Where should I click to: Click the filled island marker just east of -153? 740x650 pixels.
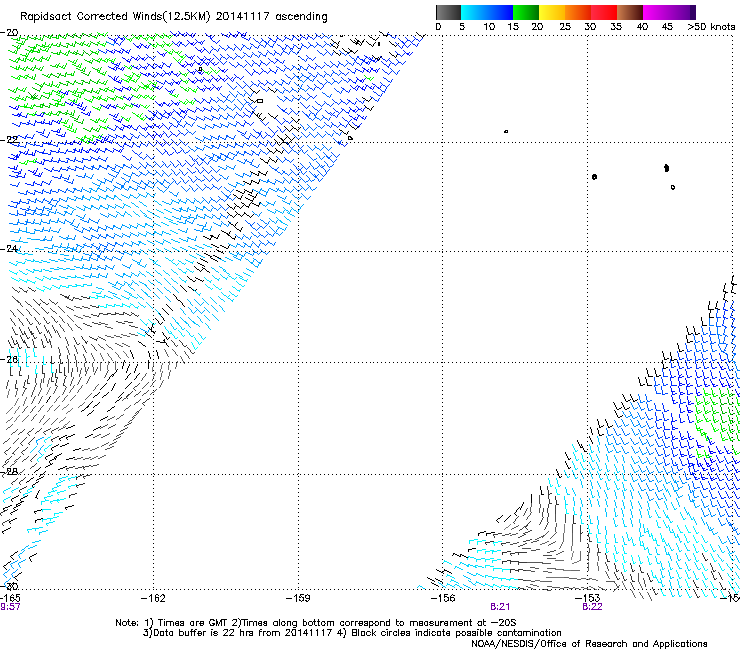point(595,177)
